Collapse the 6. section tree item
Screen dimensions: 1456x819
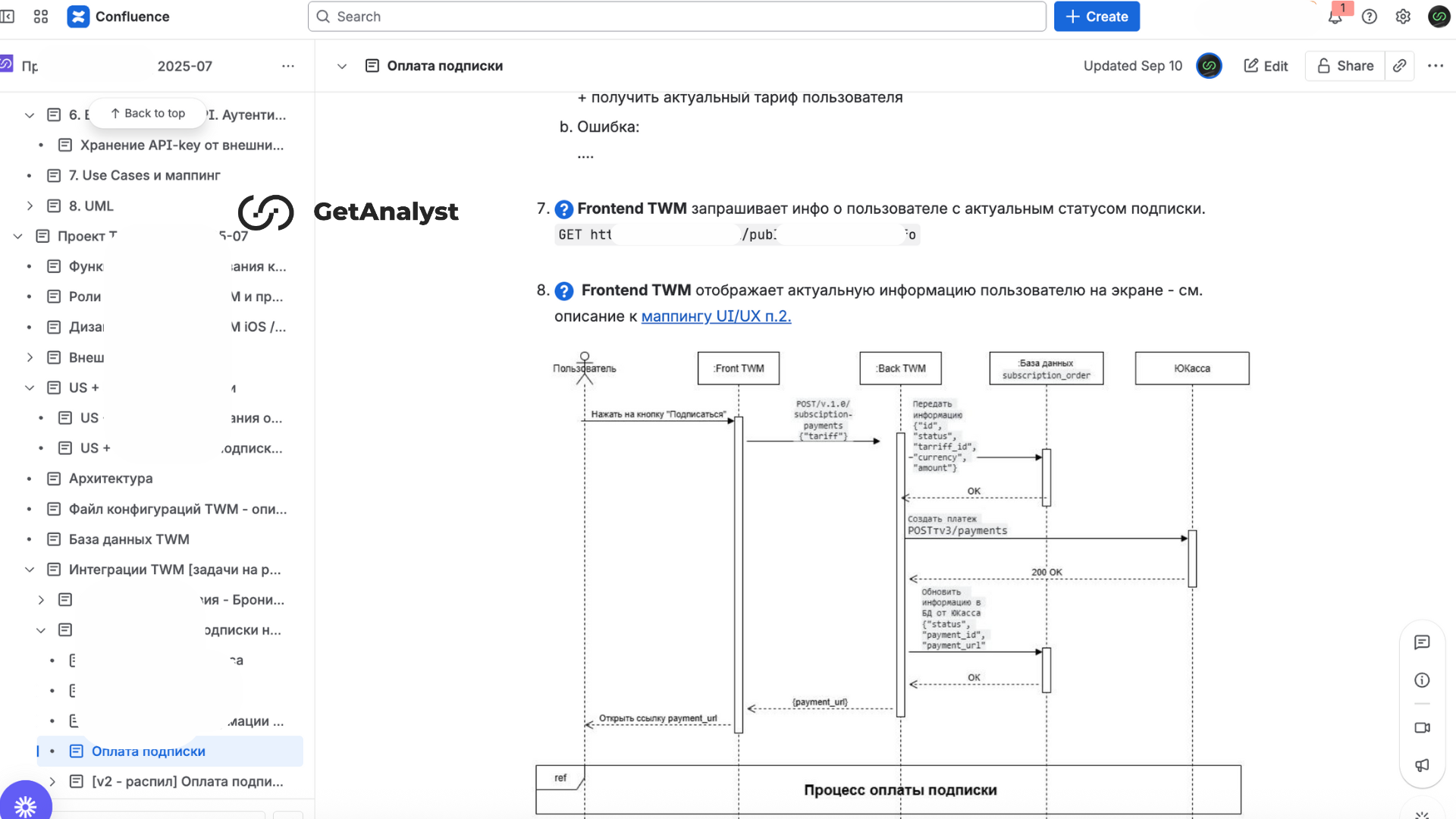coord(30,115)
